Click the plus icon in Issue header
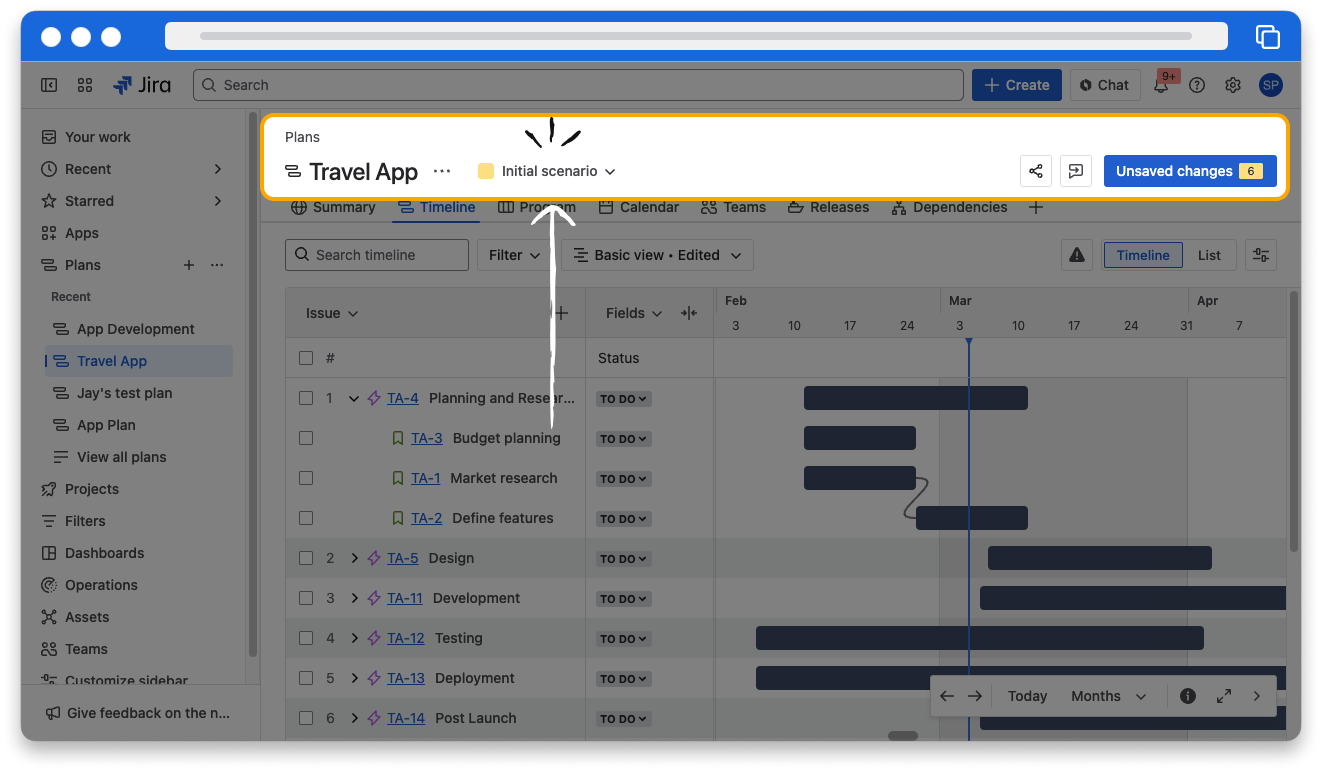This screenshot has height=772, width=1322. click(x=561, y=313)
